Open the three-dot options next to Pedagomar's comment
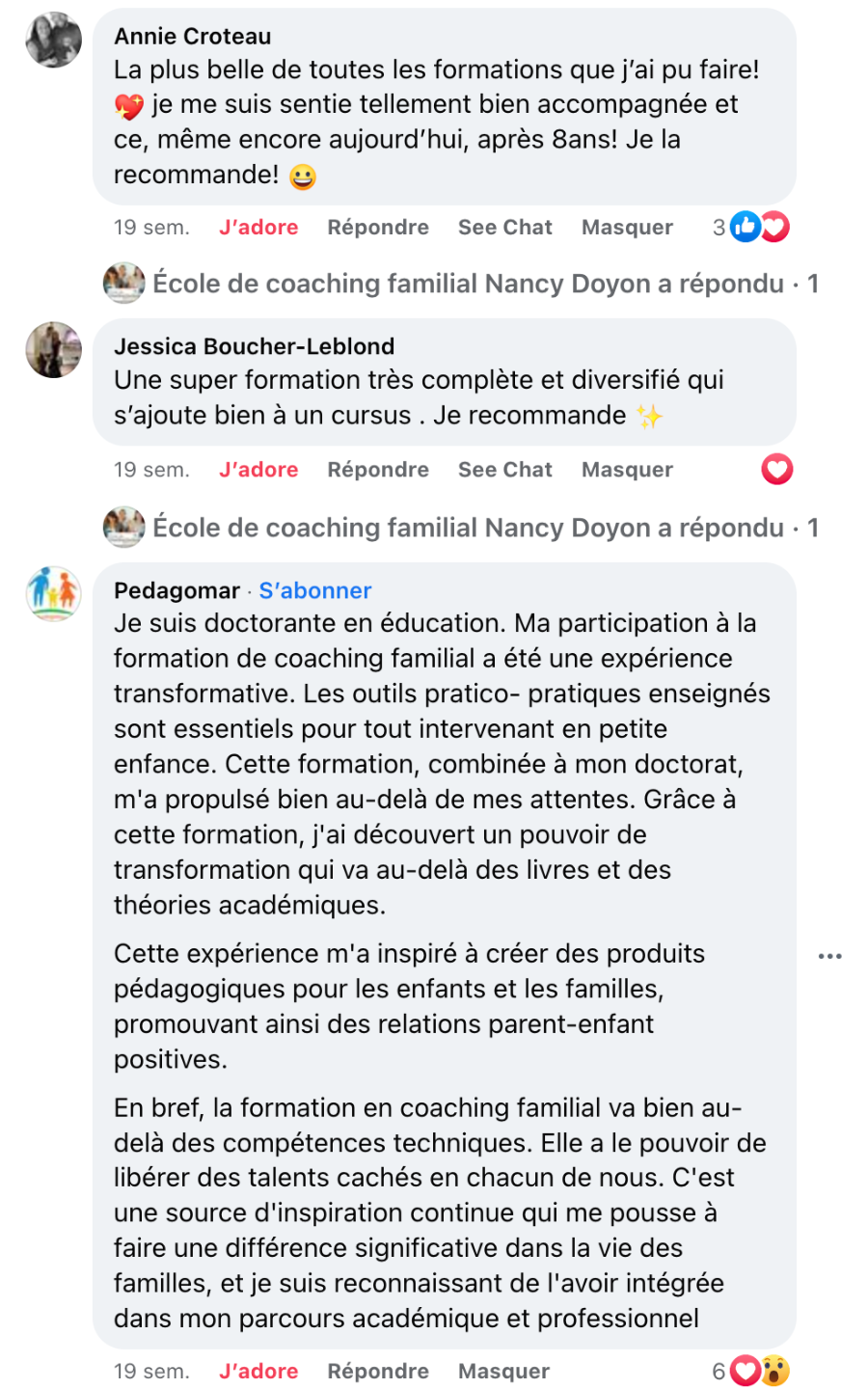The width and height of the screenshot is (868, 1389). point(829,956)
